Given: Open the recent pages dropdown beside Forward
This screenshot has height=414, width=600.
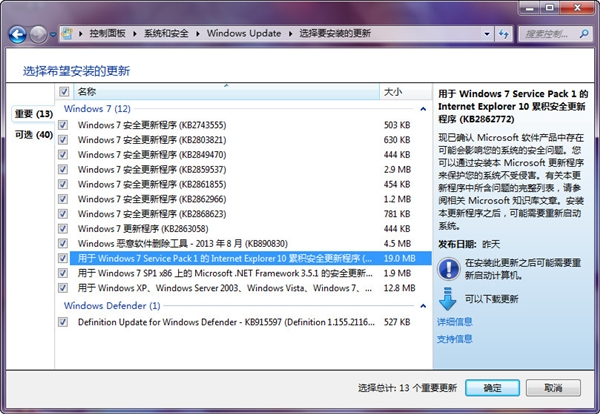Looking at the screenshot, I should tap(53, 34).
